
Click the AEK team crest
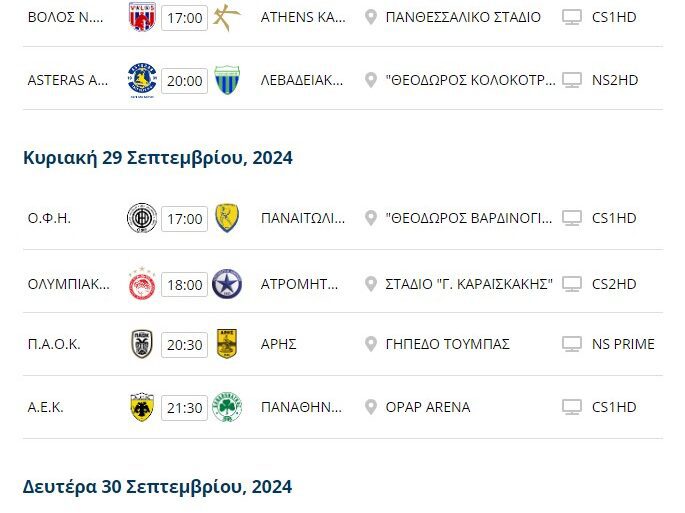click(x=142, y=407)
